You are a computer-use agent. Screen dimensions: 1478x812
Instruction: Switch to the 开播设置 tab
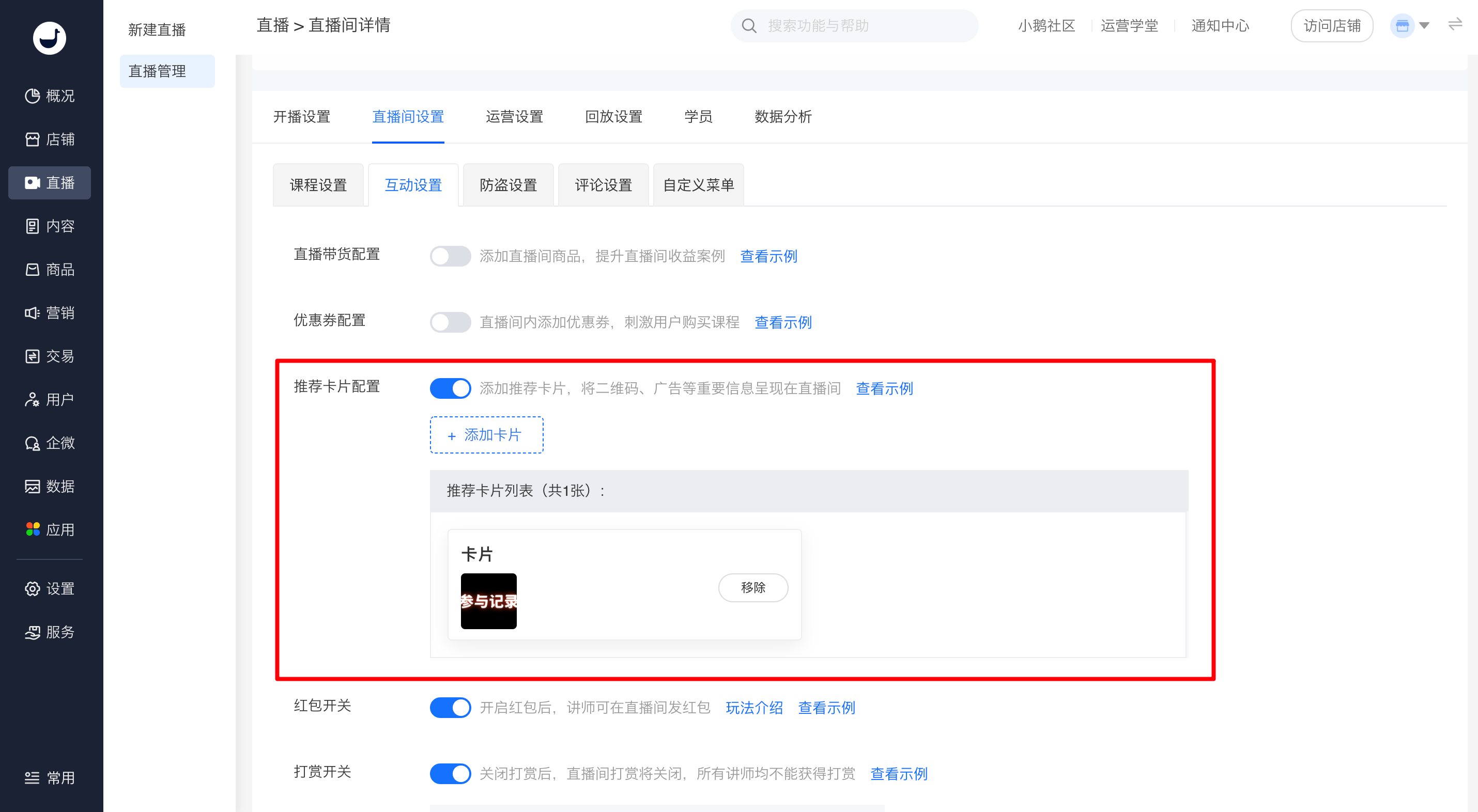(x=302, y=117)
